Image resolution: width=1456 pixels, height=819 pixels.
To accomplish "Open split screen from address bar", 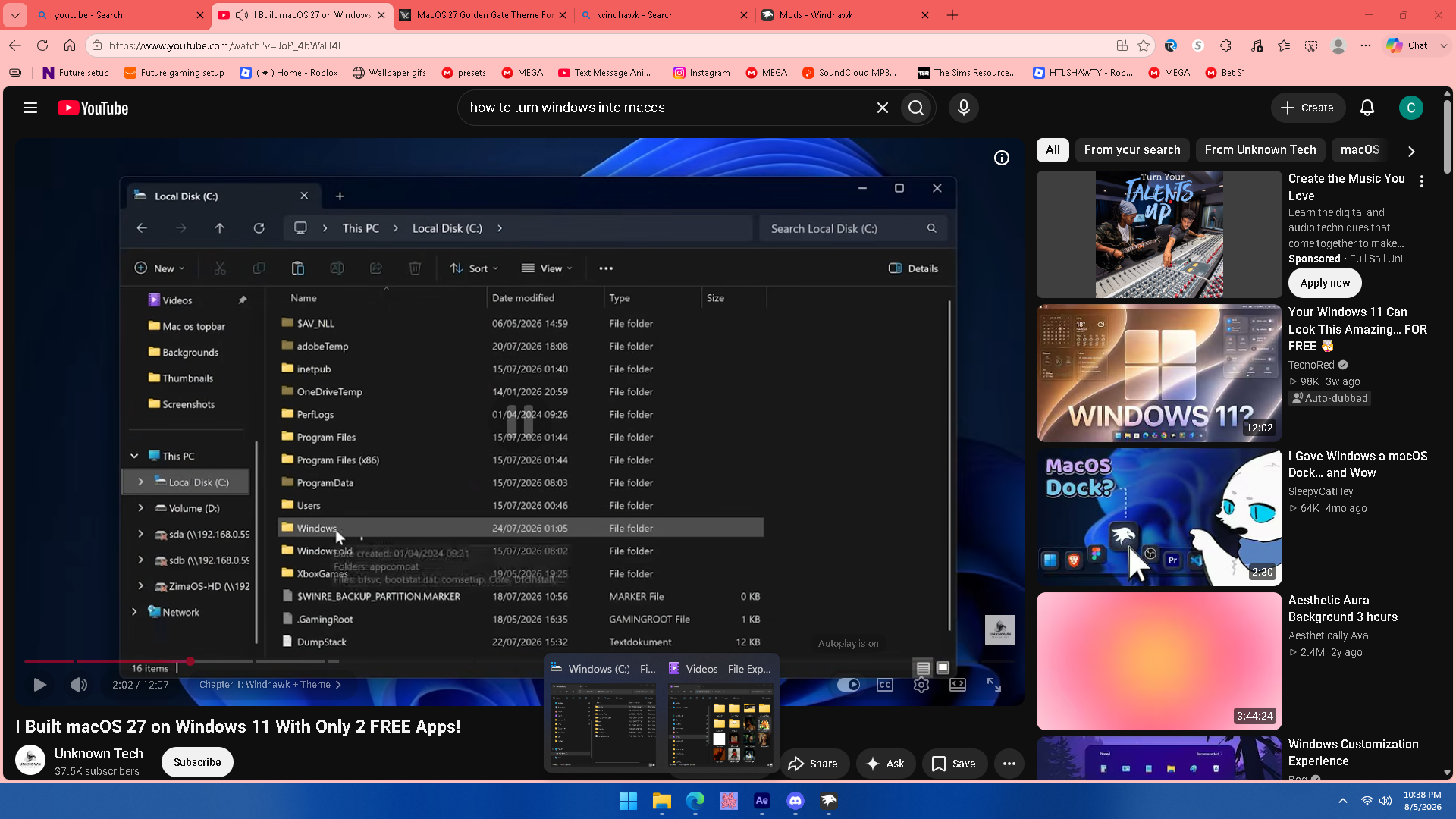I will pos(1122,45).
